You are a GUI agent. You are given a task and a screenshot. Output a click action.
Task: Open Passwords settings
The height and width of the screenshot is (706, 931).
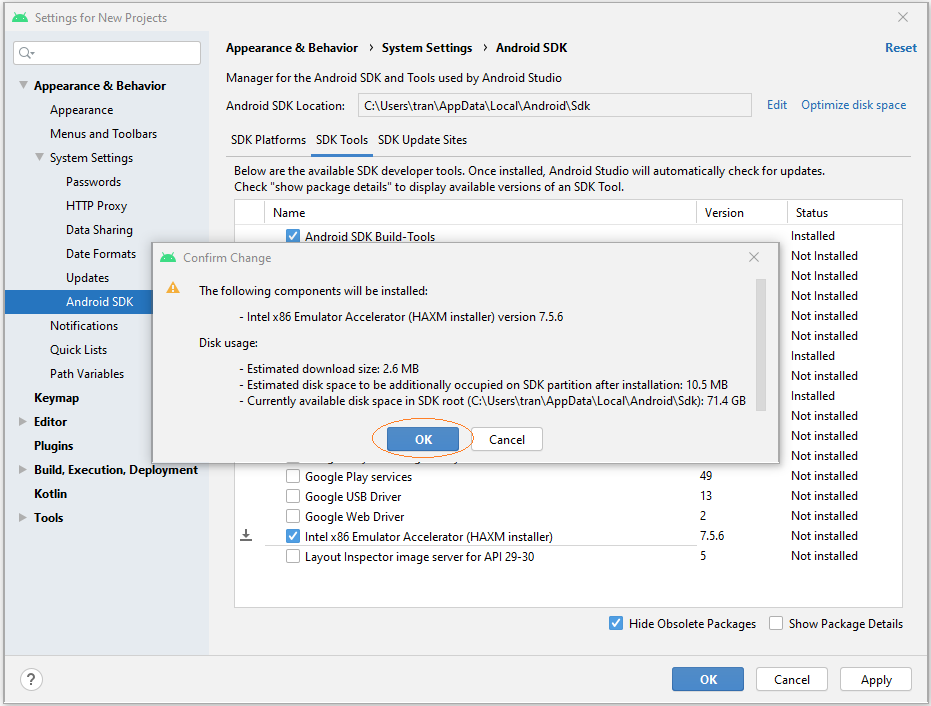pyautogui.click(x=93, y=182)
